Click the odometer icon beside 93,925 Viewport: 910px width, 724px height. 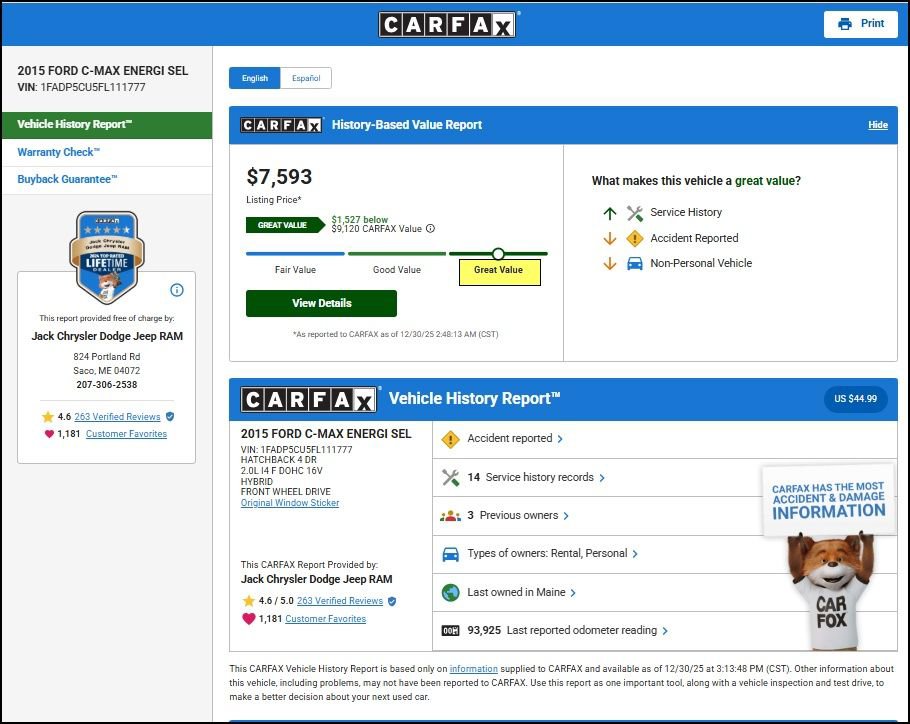(450, 631)
